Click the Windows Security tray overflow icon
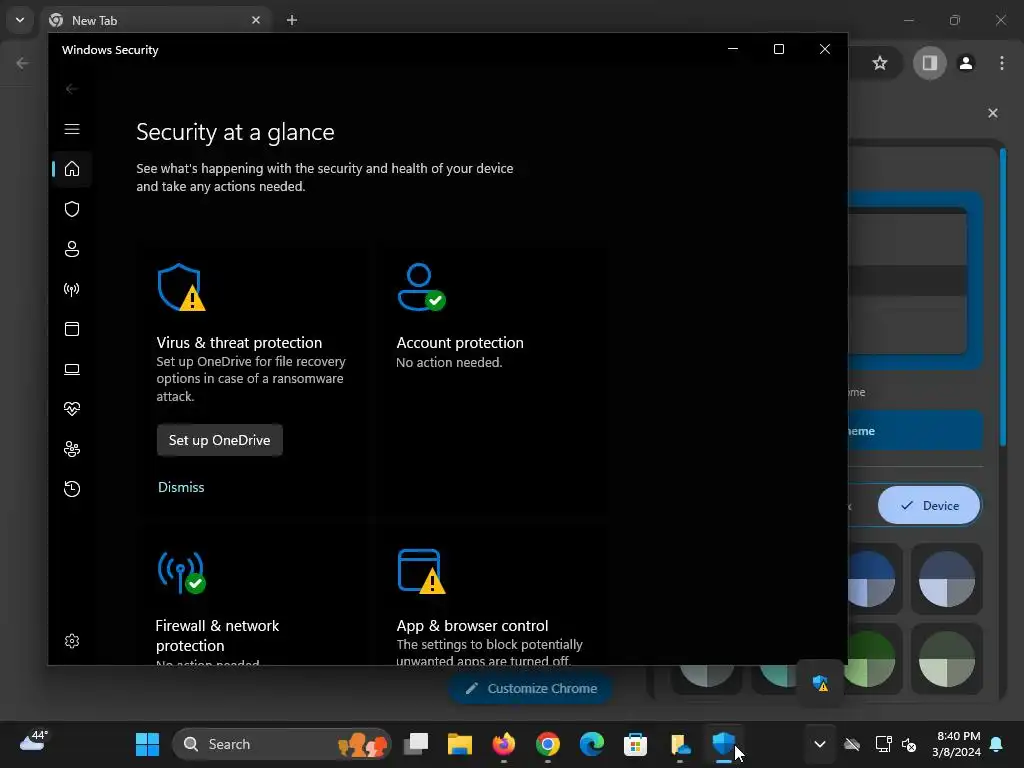 (x=820, y=684)
